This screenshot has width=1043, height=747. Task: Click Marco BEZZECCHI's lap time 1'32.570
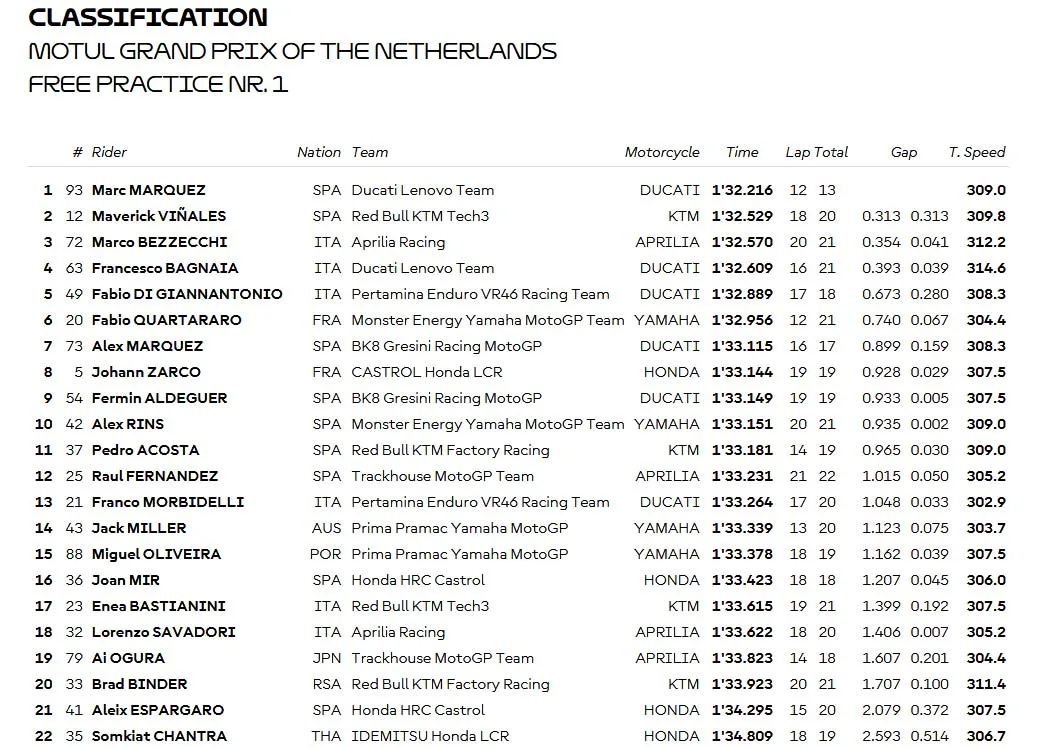point(742,242)
